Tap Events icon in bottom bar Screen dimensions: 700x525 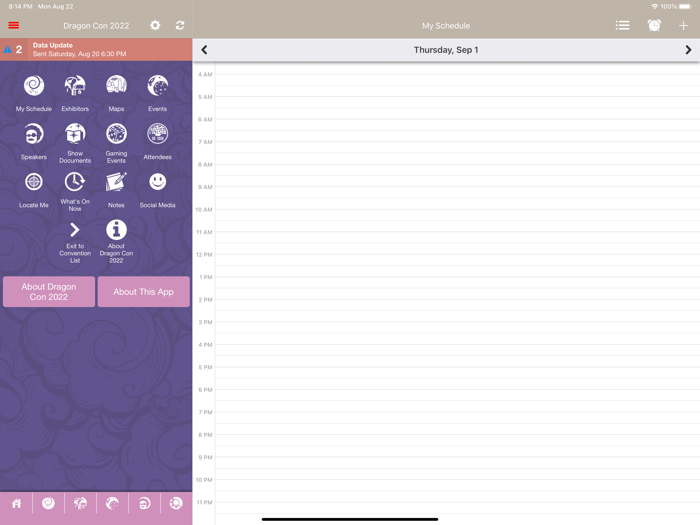[x=112, y=504]
